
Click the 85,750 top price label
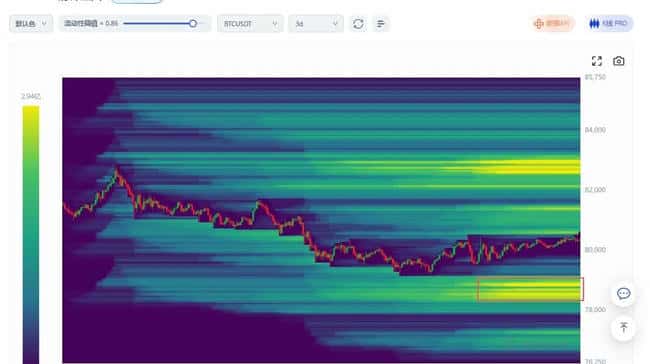[595, 77]
